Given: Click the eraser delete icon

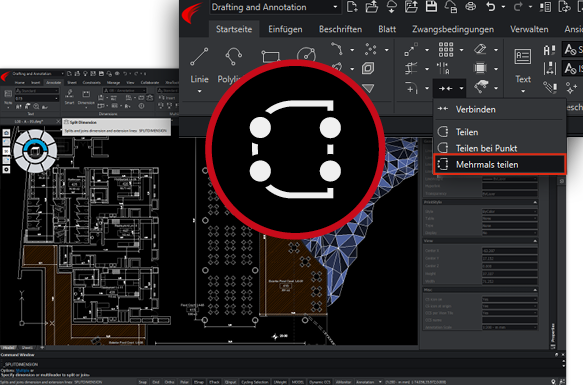Looking at the screenshot, I should (480, 49).
